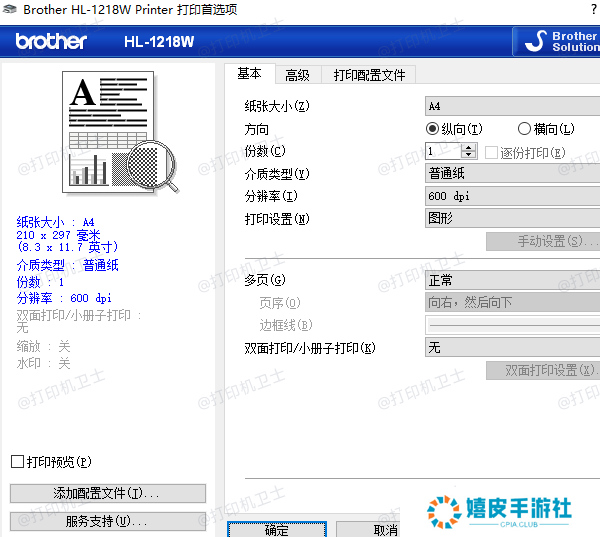Image resolution: width=600 pixels, height=537 pixels.
Task: Increase copies with the up spinner arrow
Action: pyautogui.click(x=469, y=147)
